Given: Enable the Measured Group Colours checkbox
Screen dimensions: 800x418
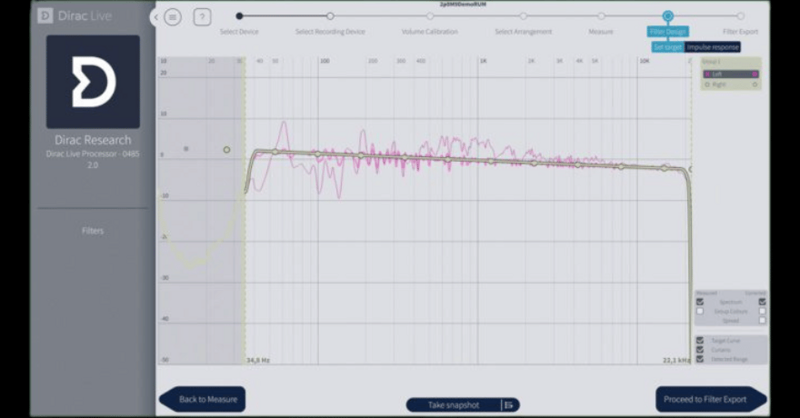Looking at the screenshot, I should point(700,311).
